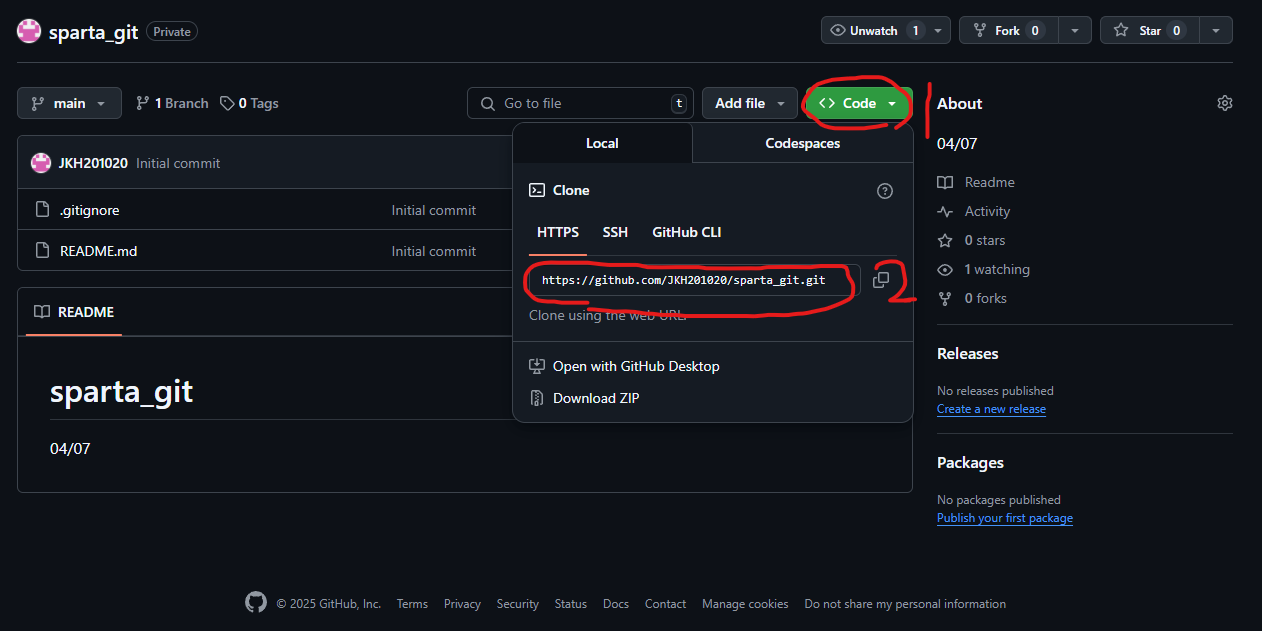Viewport: 1262px width, 631px height.
Task: Open the Activity link in About
Action: point(987,211)
